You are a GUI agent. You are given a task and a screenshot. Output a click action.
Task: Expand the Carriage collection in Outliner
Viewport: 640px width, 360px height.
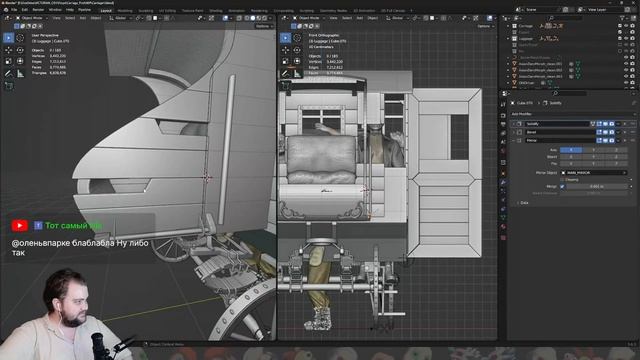click(x=508, y=26)
